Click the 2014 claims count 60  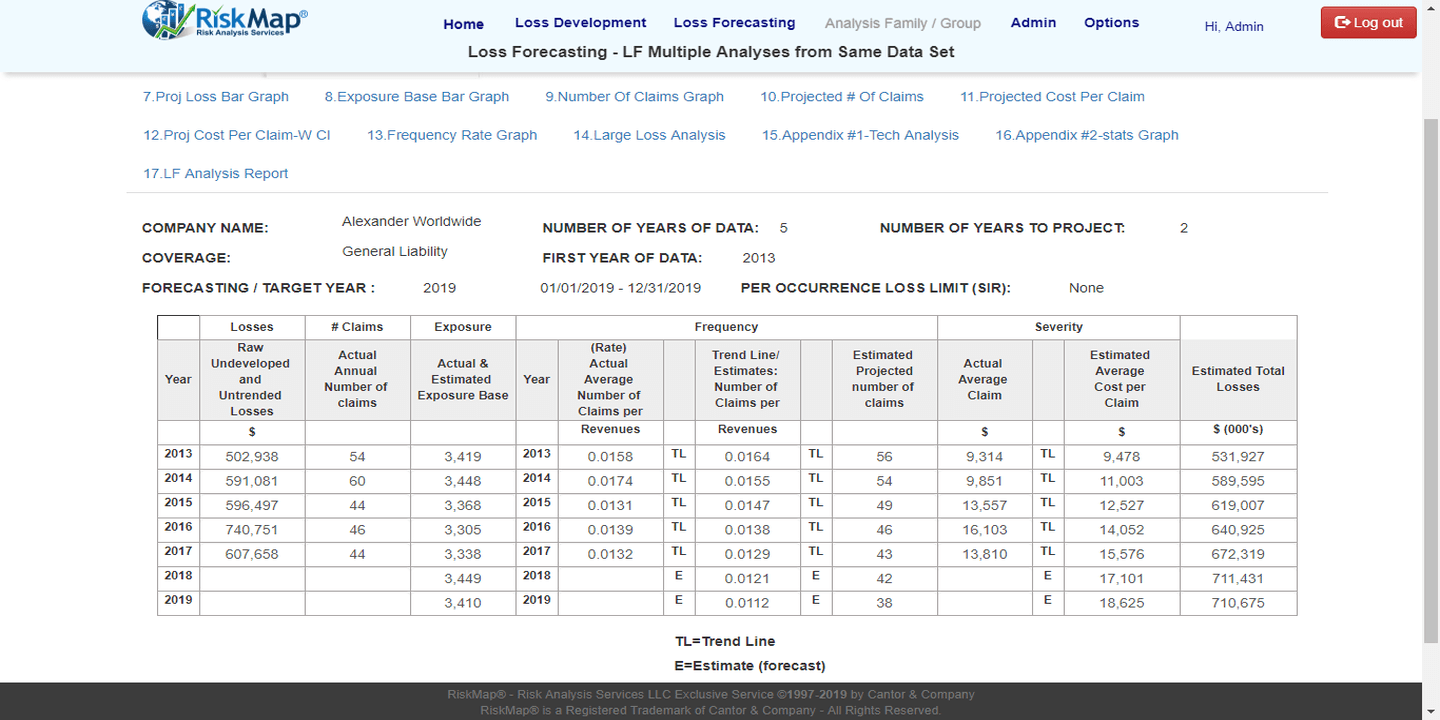click(357, 481)
